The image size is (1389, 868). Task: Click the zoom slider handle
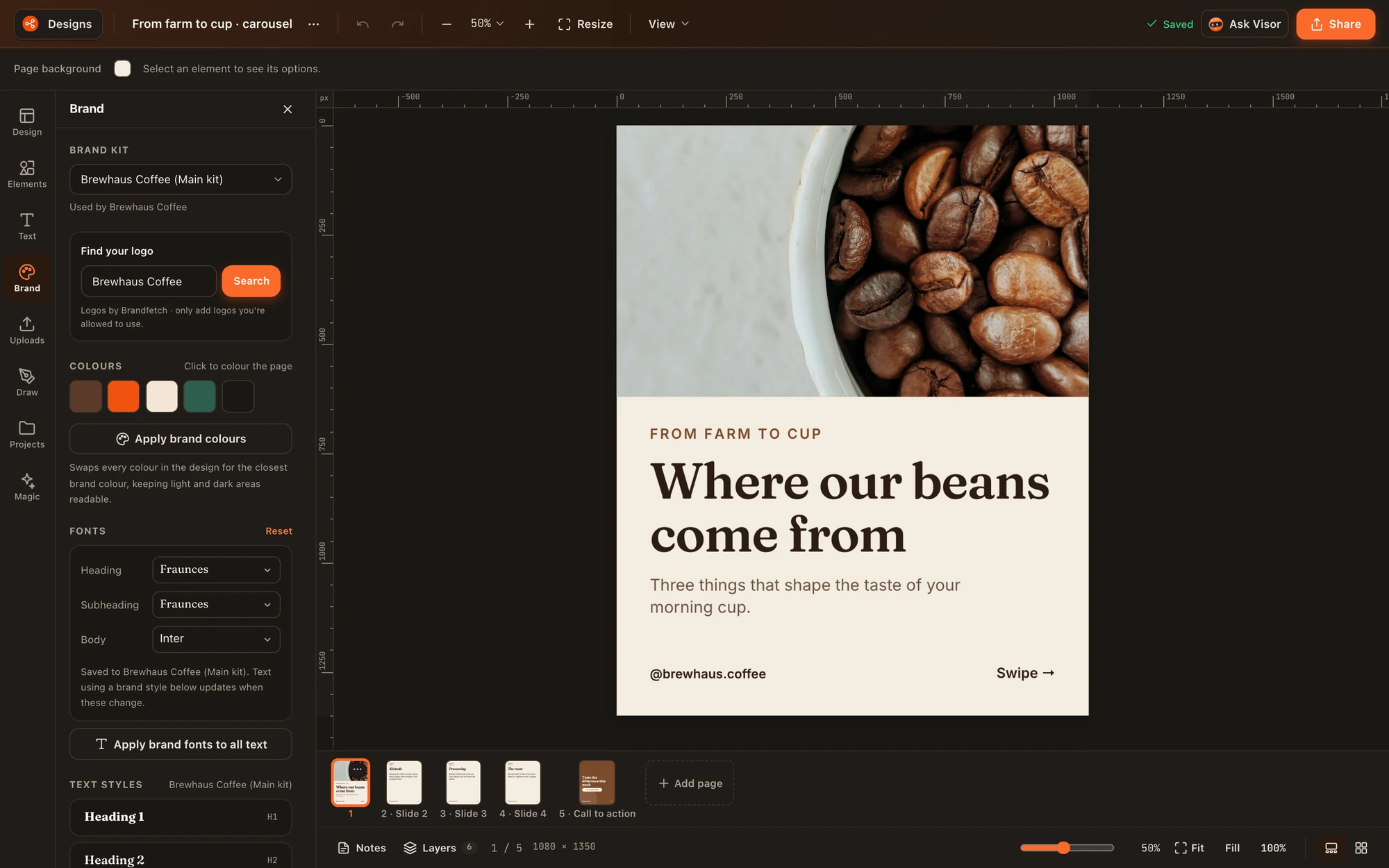point(1063,848)
